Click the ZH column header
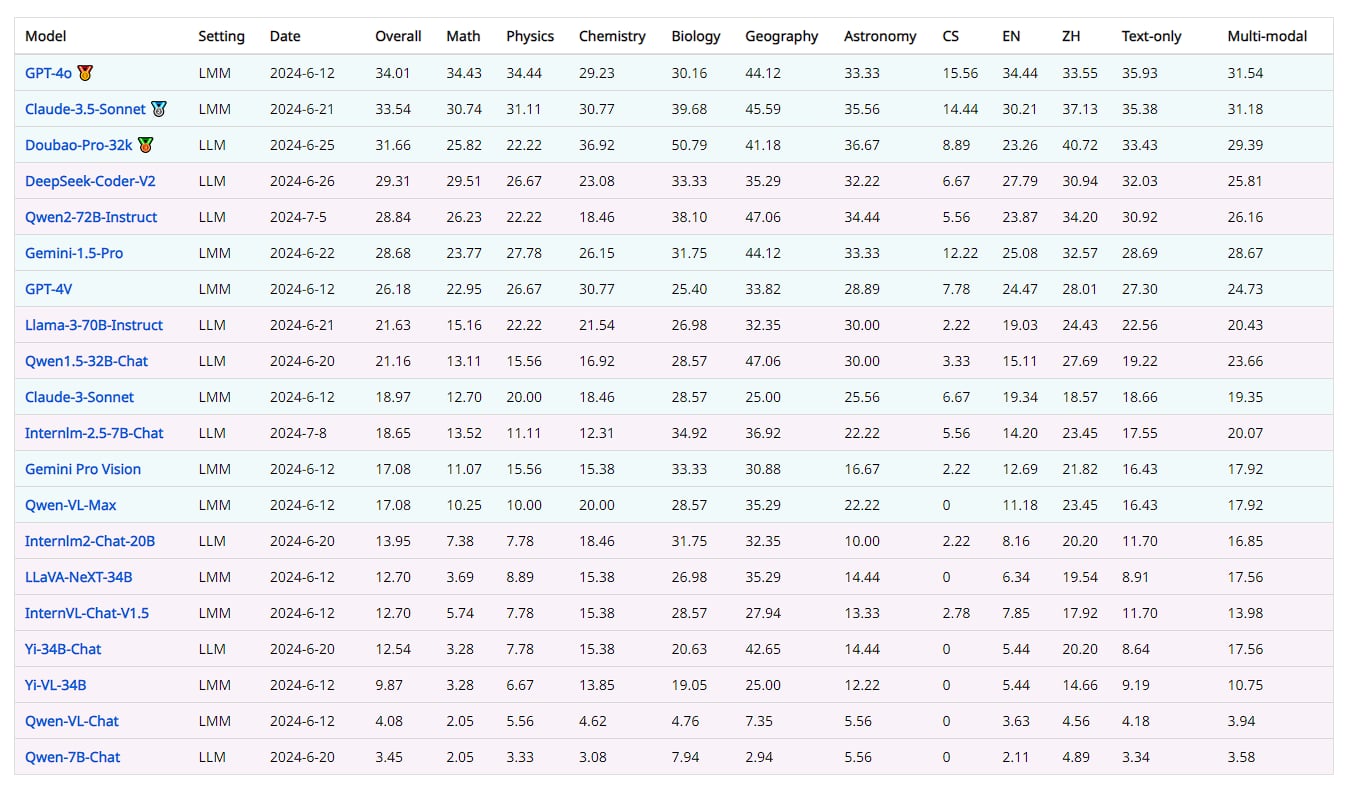This screenshot has width=1345, height=802. (x=1071, y=36)
